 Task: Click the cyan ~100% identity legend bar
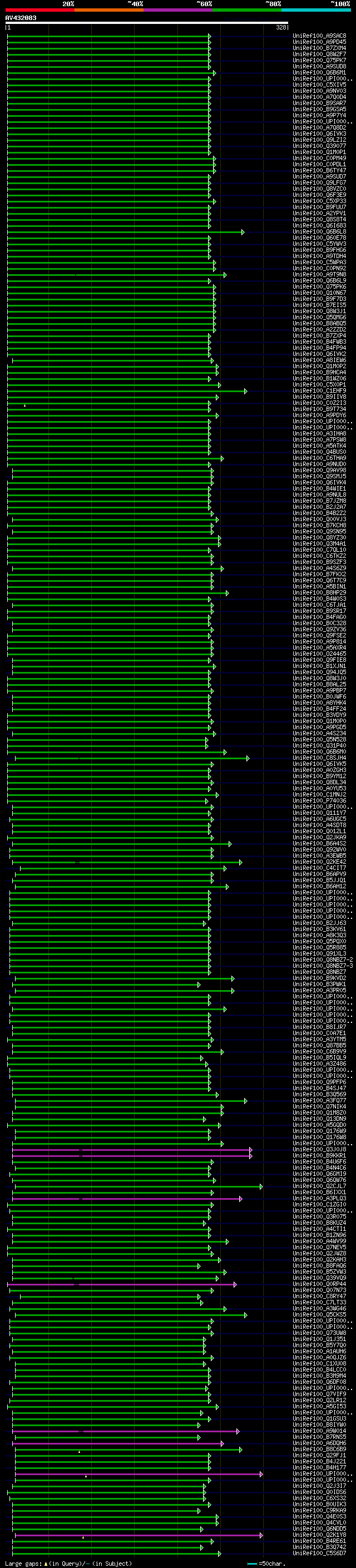click(x=316, y=11)
